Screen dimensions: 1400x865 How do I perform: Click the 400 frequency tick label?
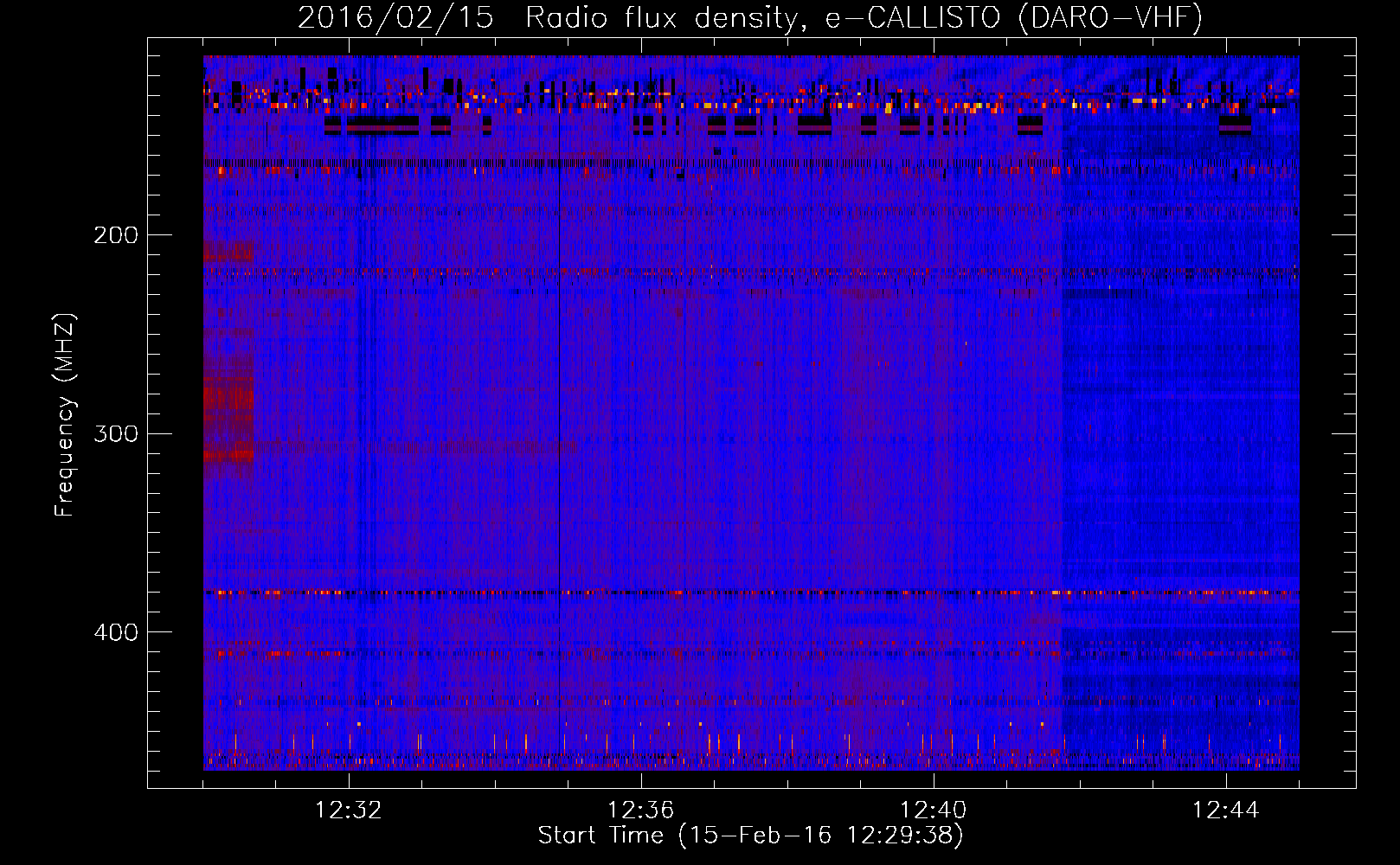point(116,632)
